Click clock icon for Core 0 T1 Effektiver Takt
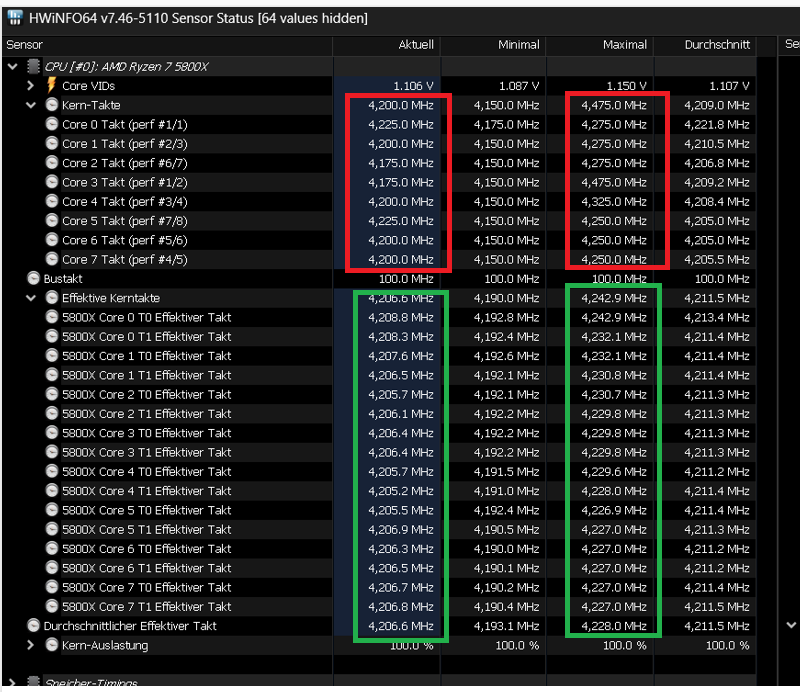 point(52,336)
